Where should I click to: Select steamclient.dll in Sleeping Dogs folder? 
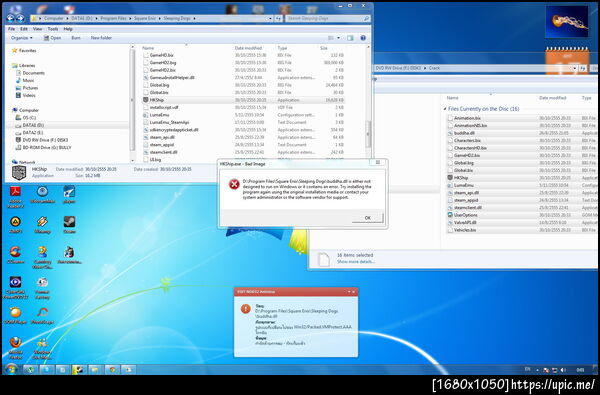point(243,152)
